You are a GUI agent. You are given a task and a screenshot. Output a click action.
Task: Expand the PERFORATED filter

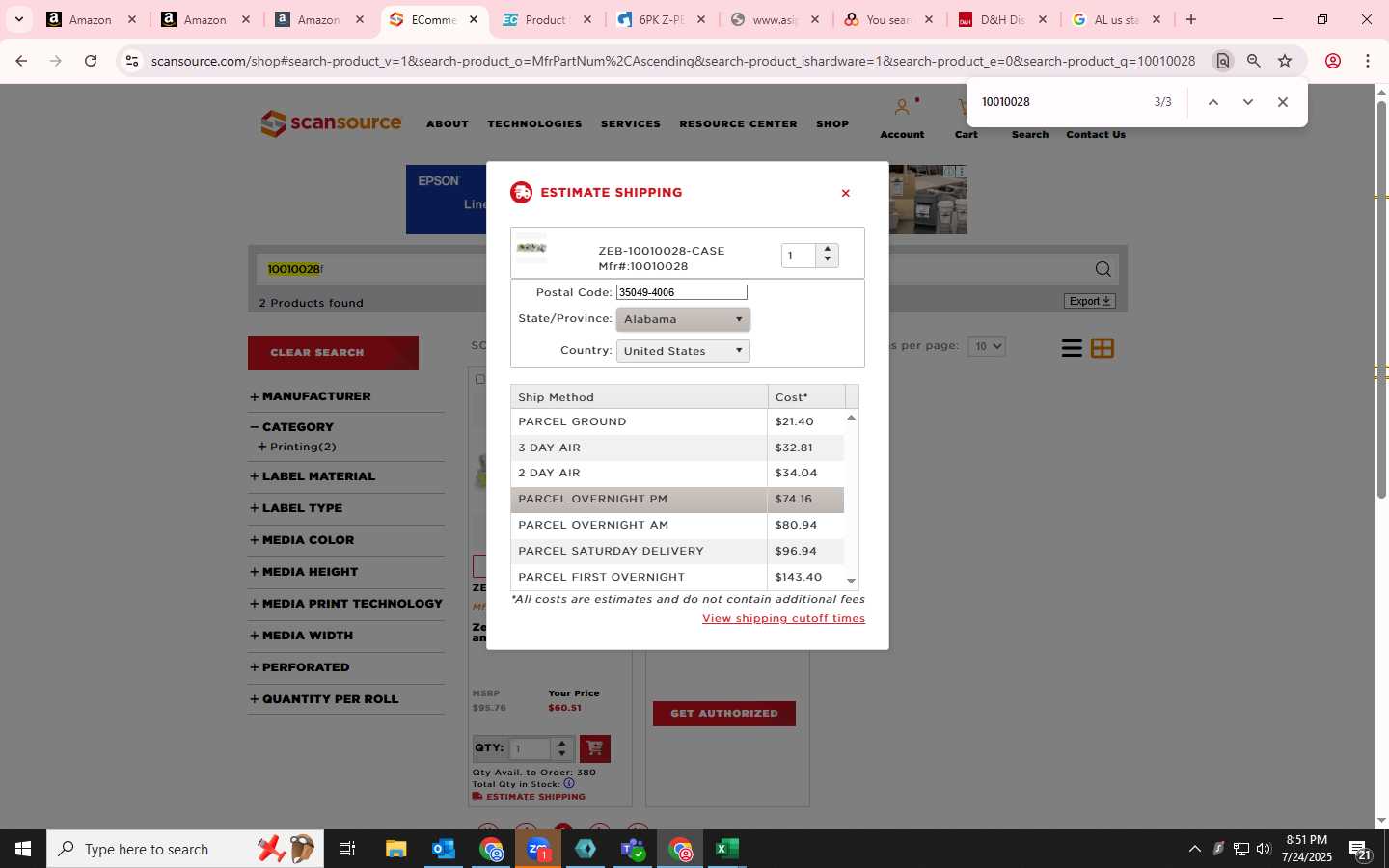300,667
